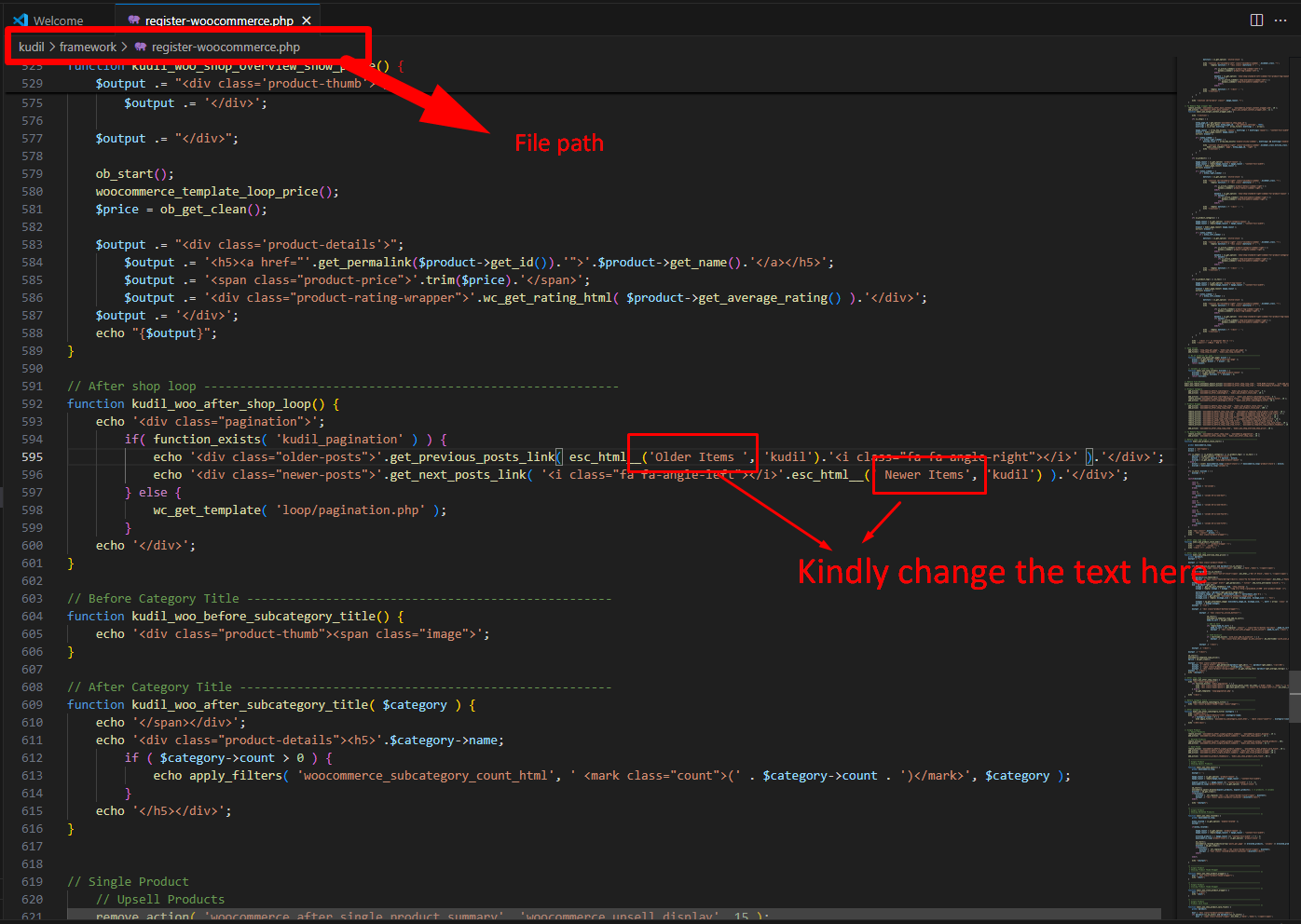Click get_permalink on line 584
Screen dimensions: 1301x924
(367, 263)
